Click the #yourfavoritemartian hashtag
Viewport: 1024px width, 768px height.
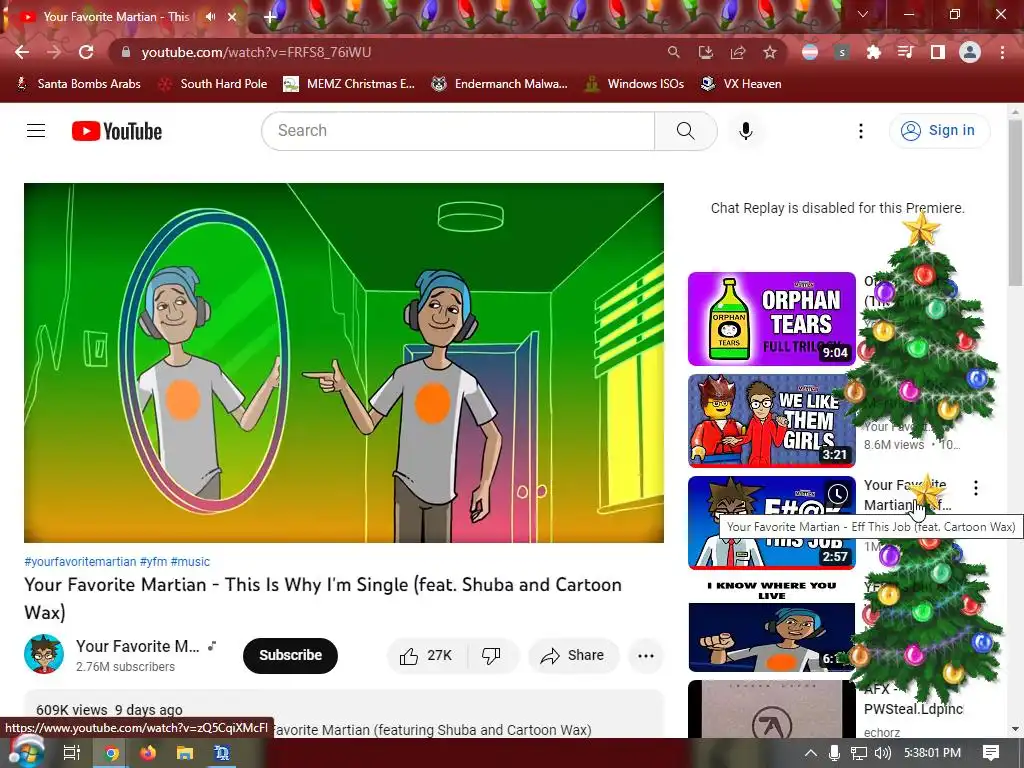pos(80,562)
